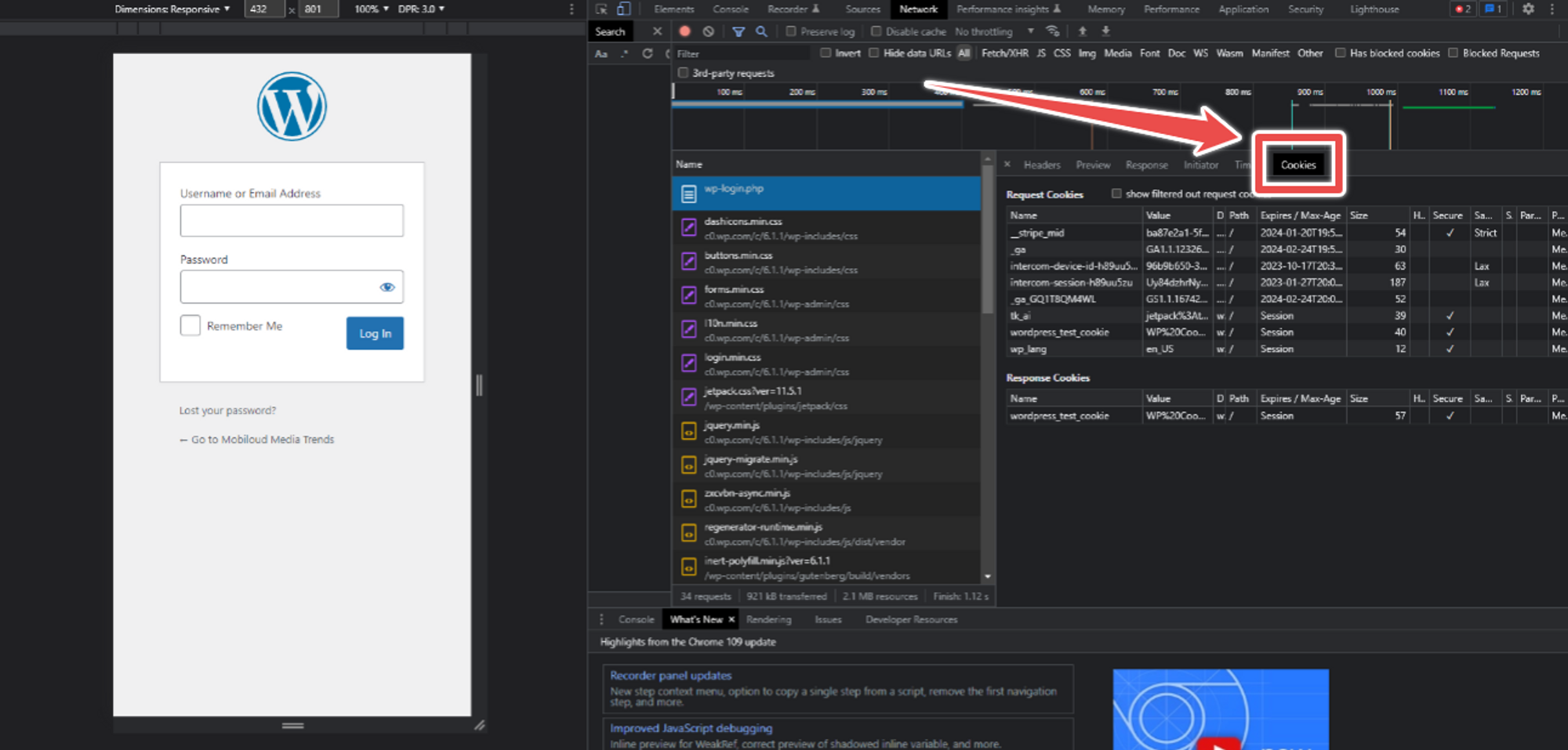Open the No throttling dropdown
Image resolution: width=1568 pixels, height=750 pixels.
(994, 31)
